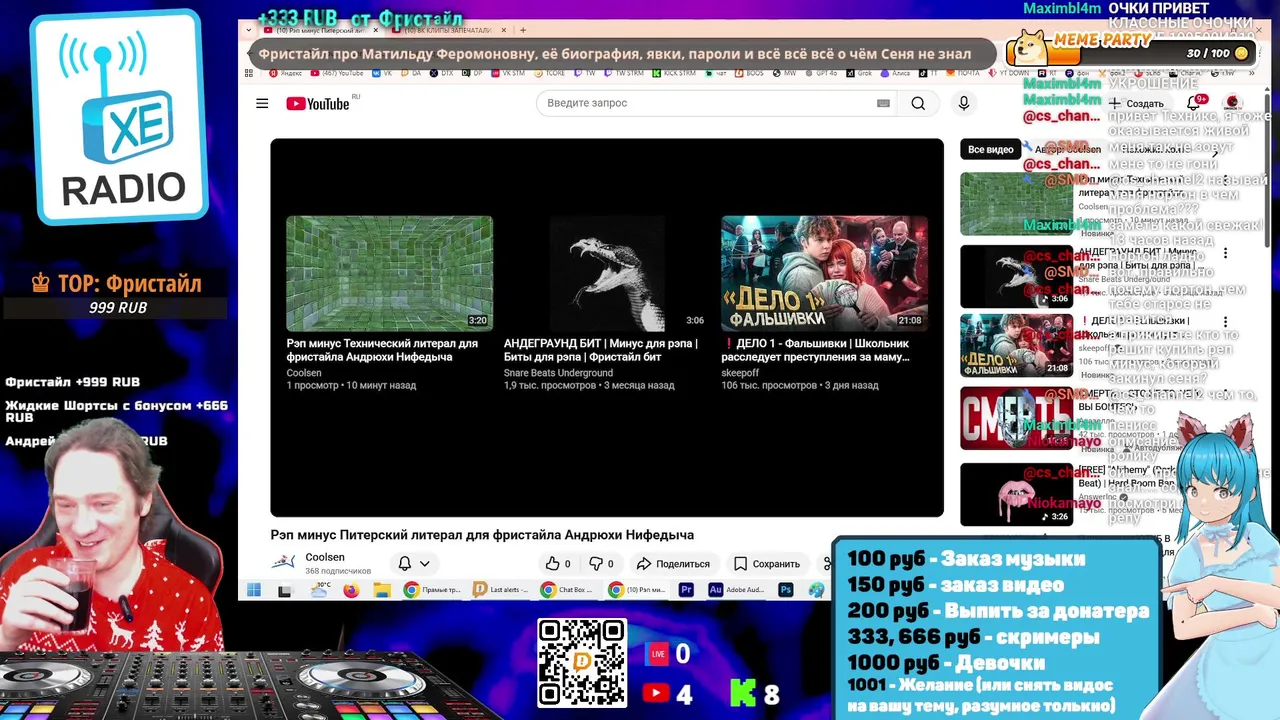Open the Рэп минус Технический литерал title
This screenshot has width=1280, height=720.
tap(382, 350)
